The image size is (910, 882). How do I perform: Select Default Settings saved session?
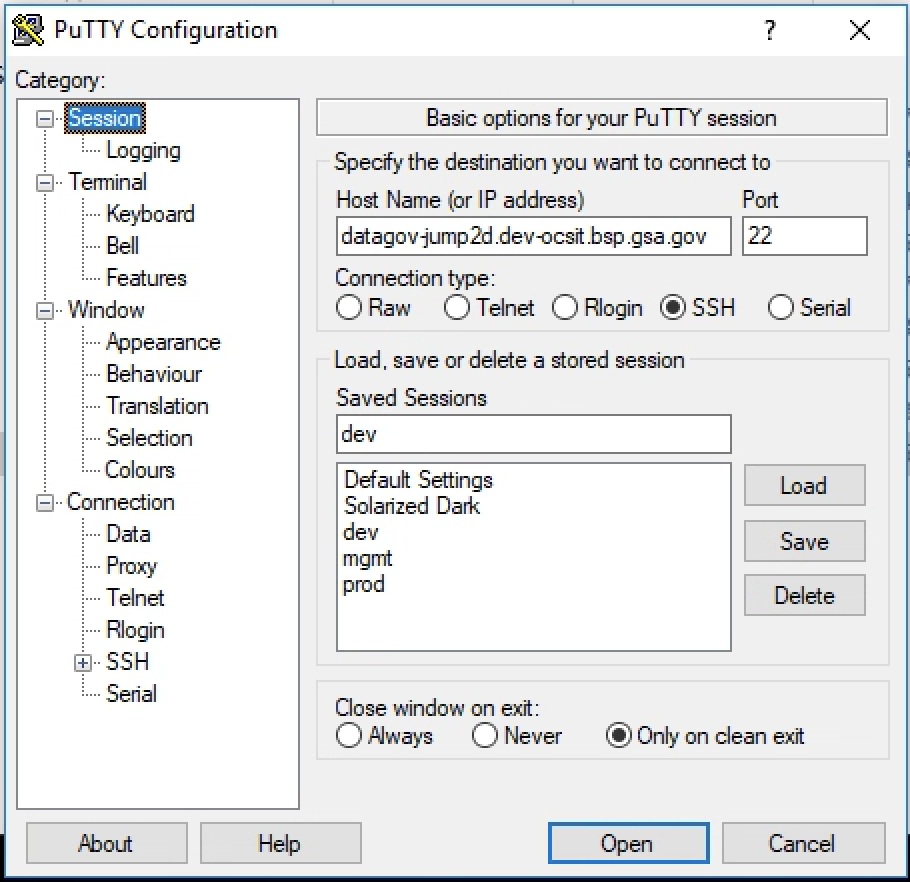[x=418, y=480]
